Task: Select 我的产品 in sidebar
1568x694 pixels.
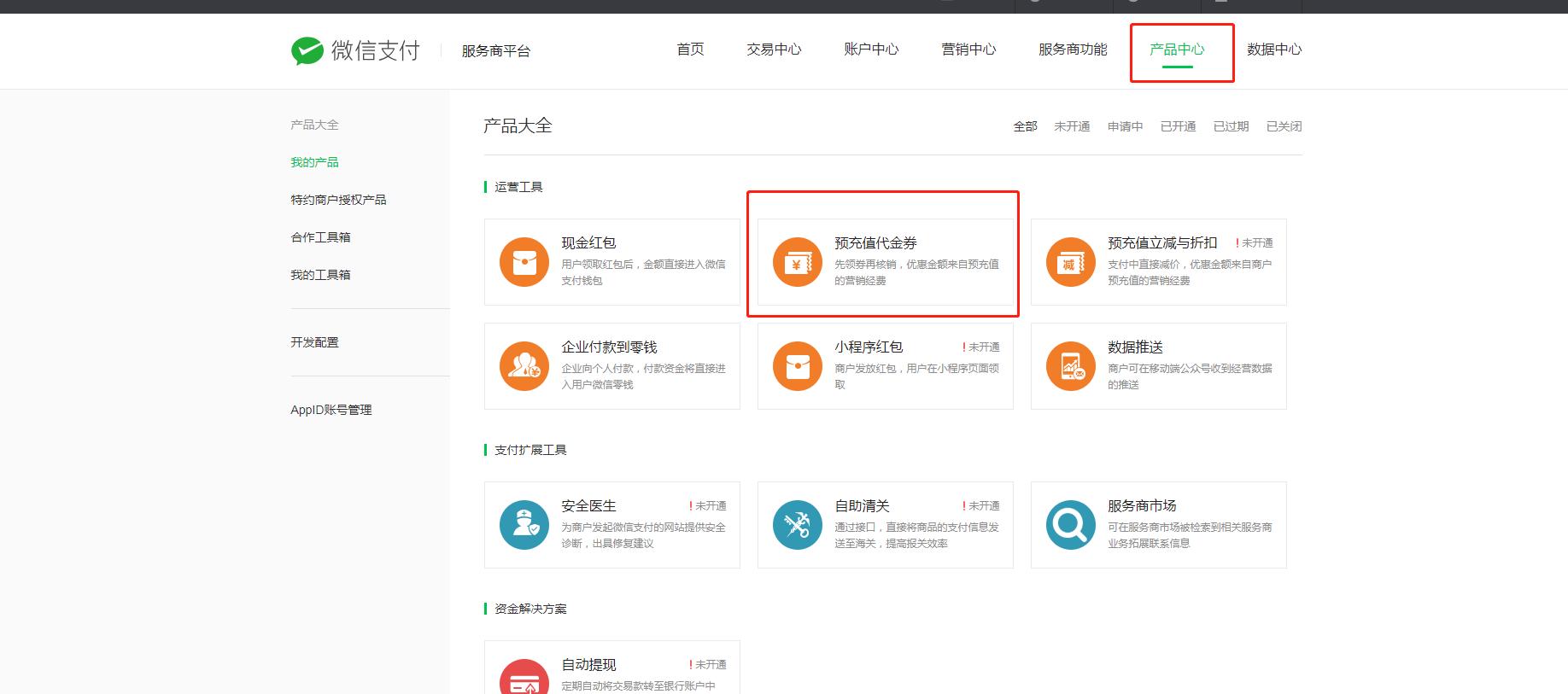Action: click(x=314, y=162)
